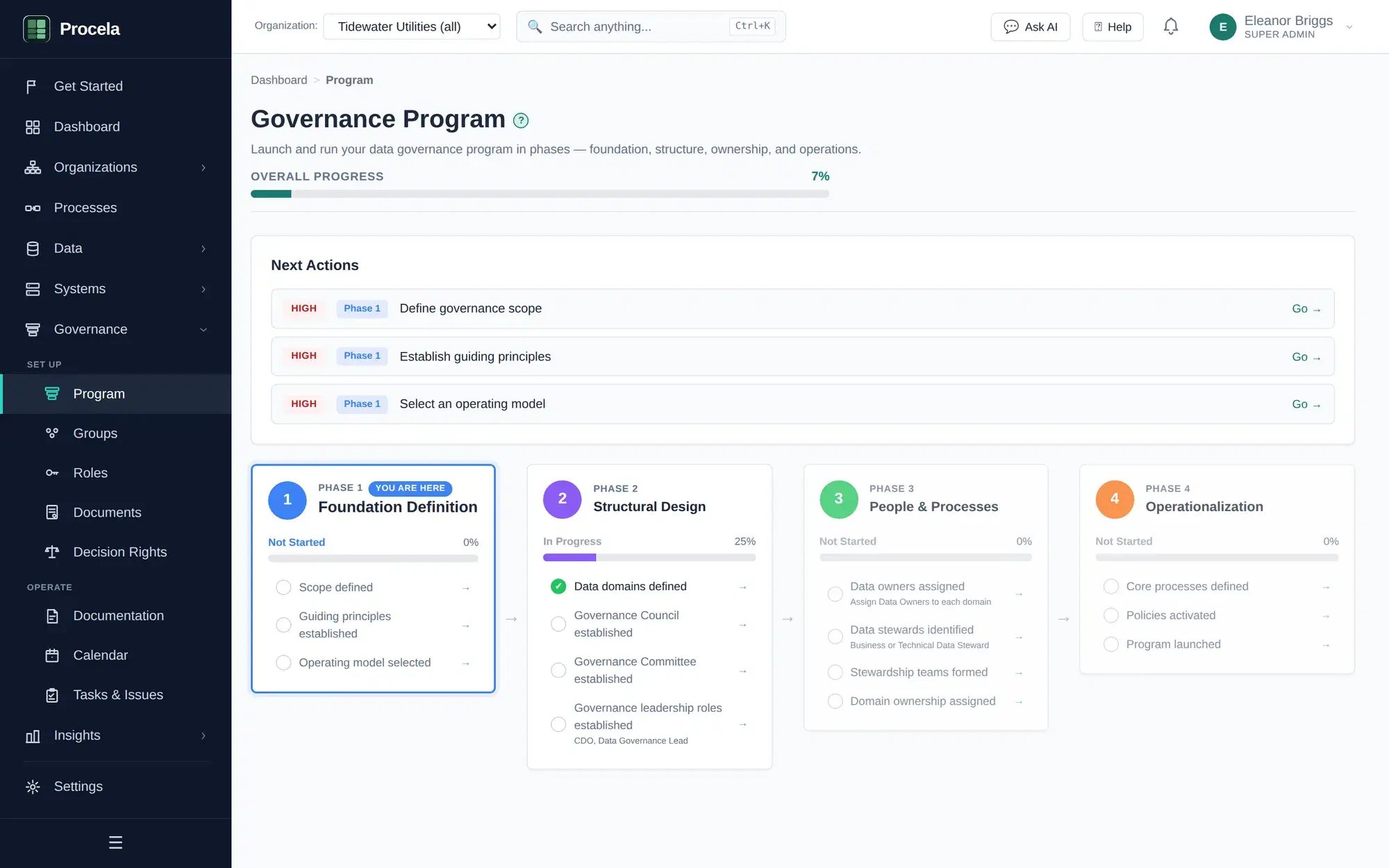Click the Phase 4 orange circle badge

[x=1115, y=499]
